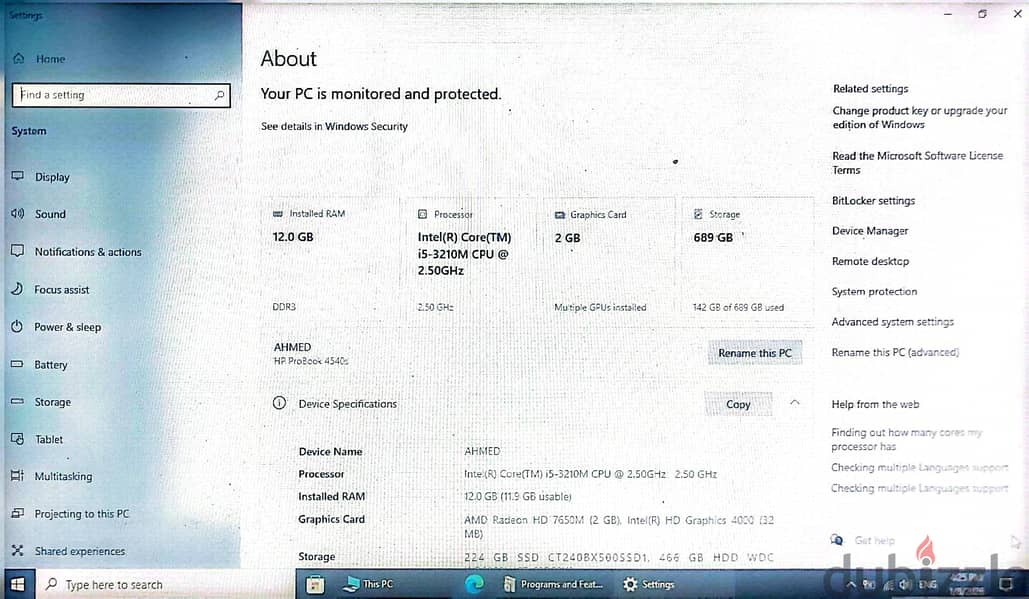1029x599 pixels.
Task: Select the AMD Radeon HD 7650M text
Action: pos(543,520)
